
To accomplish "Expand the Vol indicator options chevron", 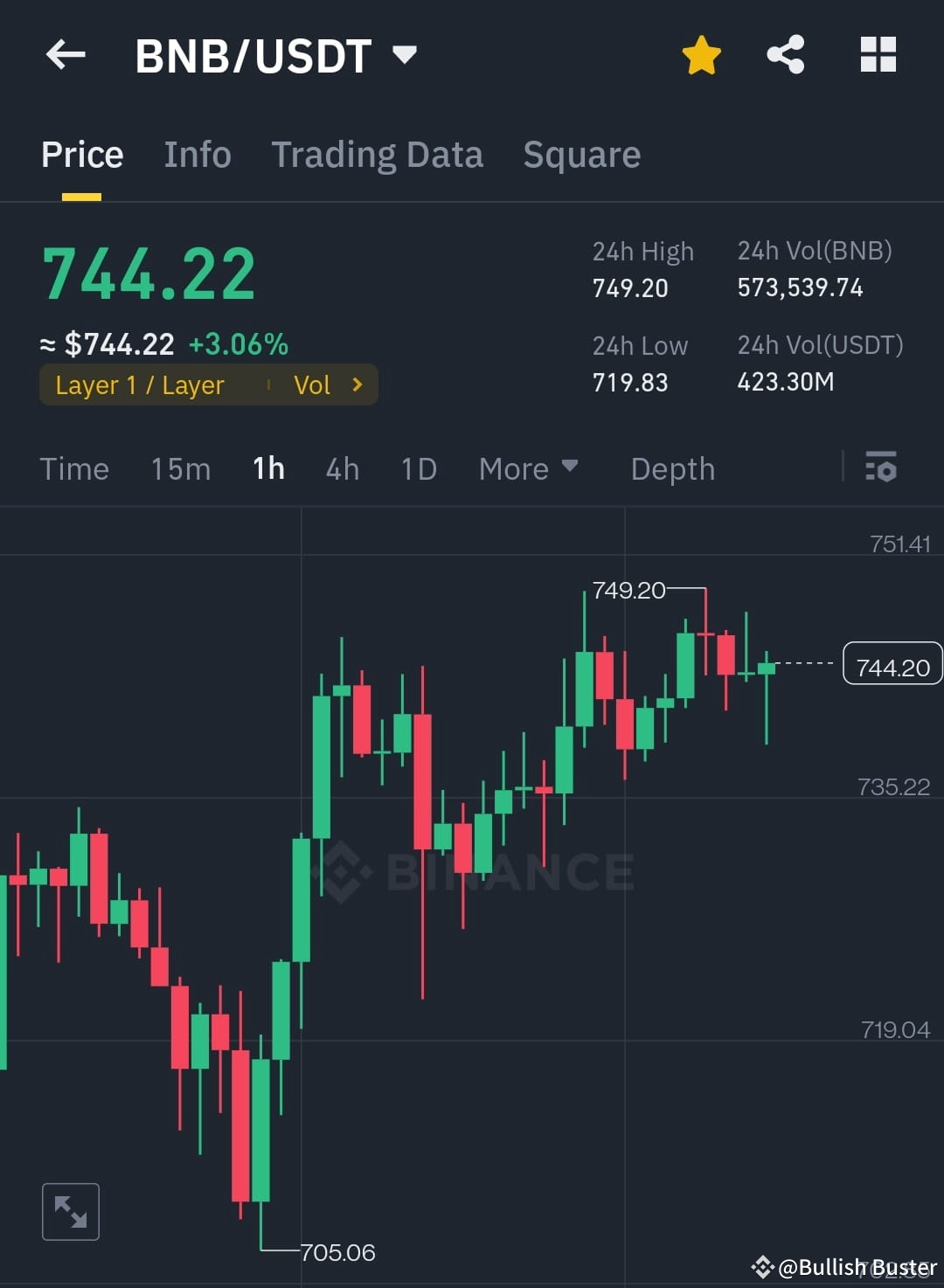I will pos(356,384).
